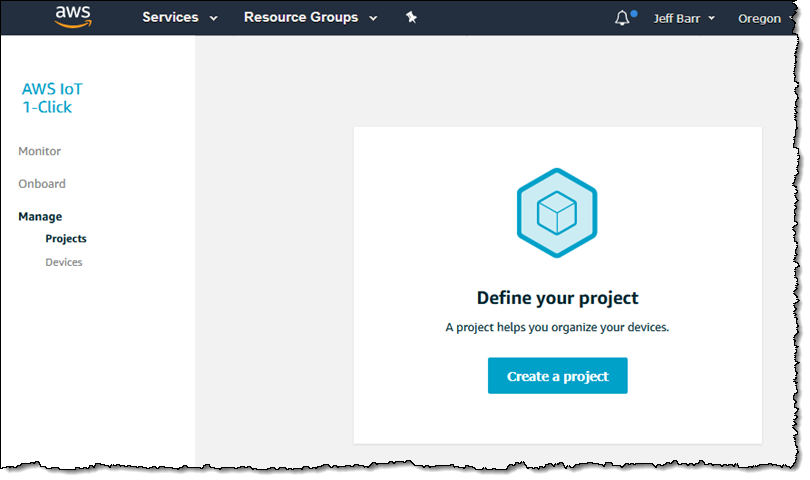Open Devices under Manage
The height and width of the screenshot is (480, 810).
[x=64, y=262]
